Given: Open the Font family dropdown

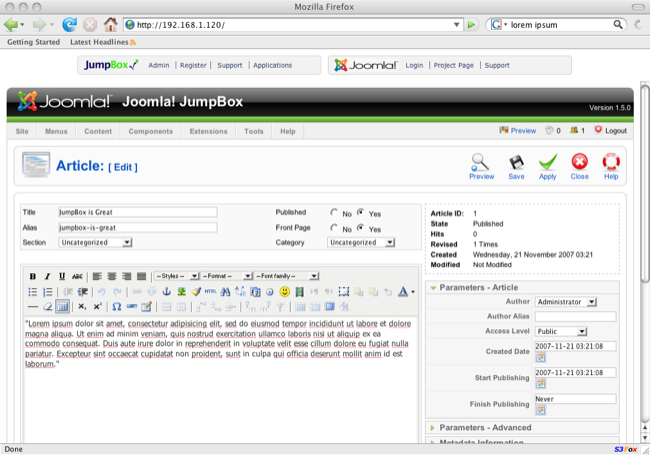Looking at the screenshot, I should coord(286,276).
